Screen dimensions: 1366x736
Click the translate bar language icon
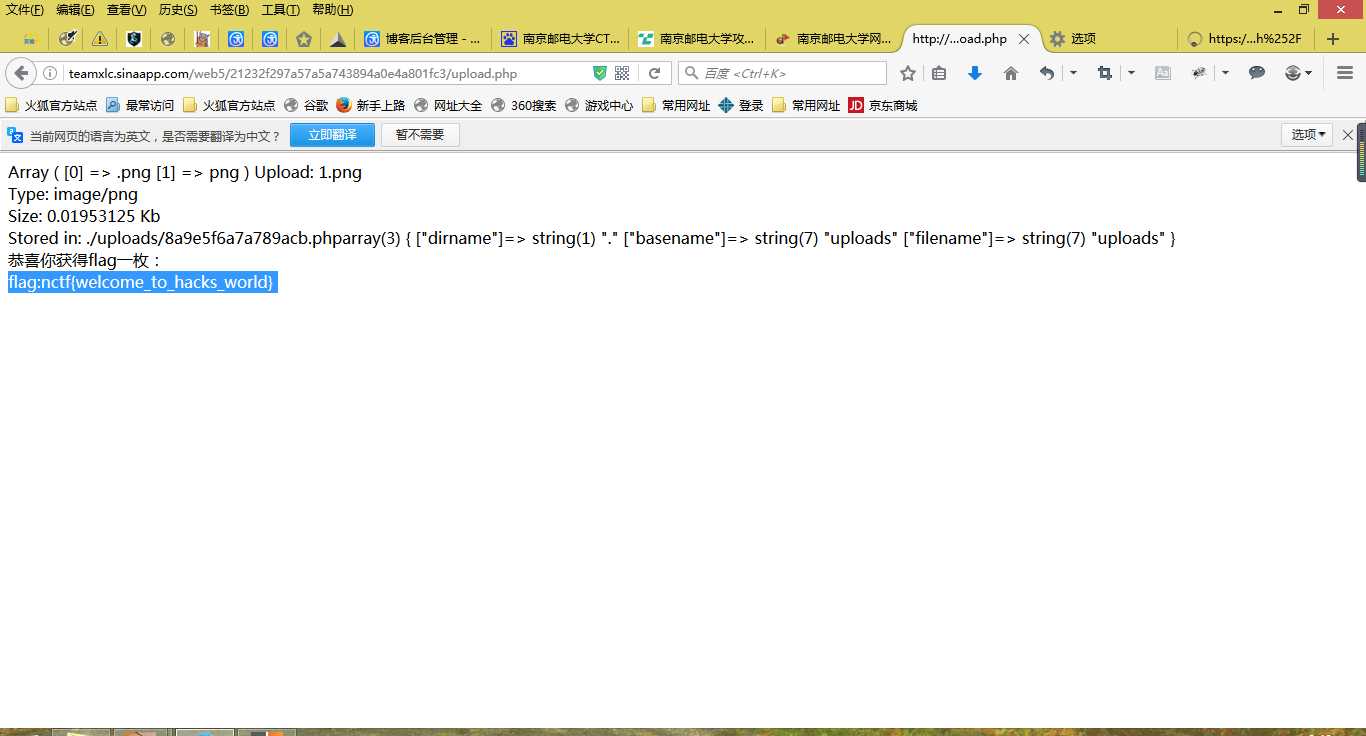coord(15,135)
